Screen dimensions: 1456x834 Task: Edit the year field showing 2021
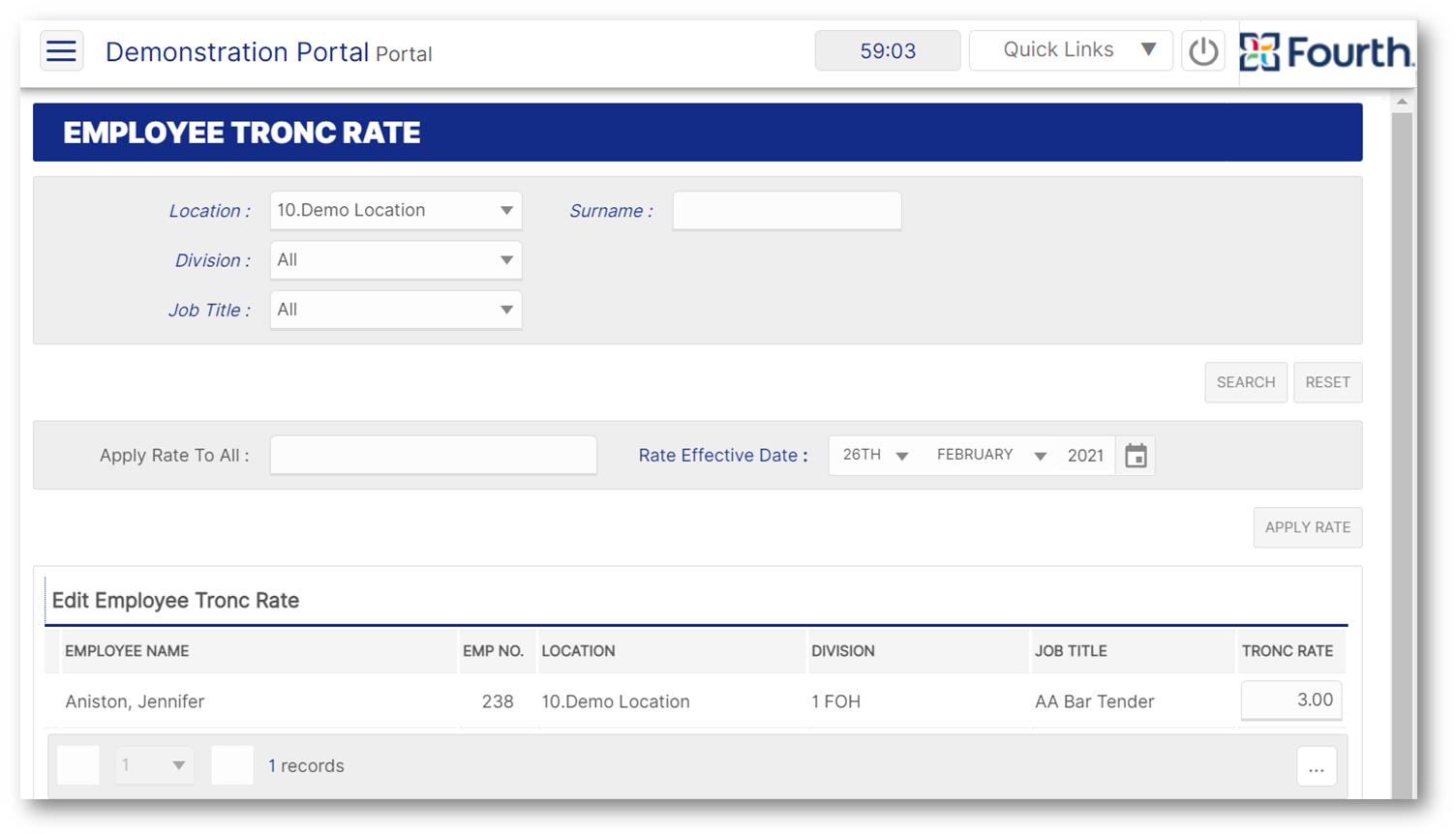pos(1086,456)
